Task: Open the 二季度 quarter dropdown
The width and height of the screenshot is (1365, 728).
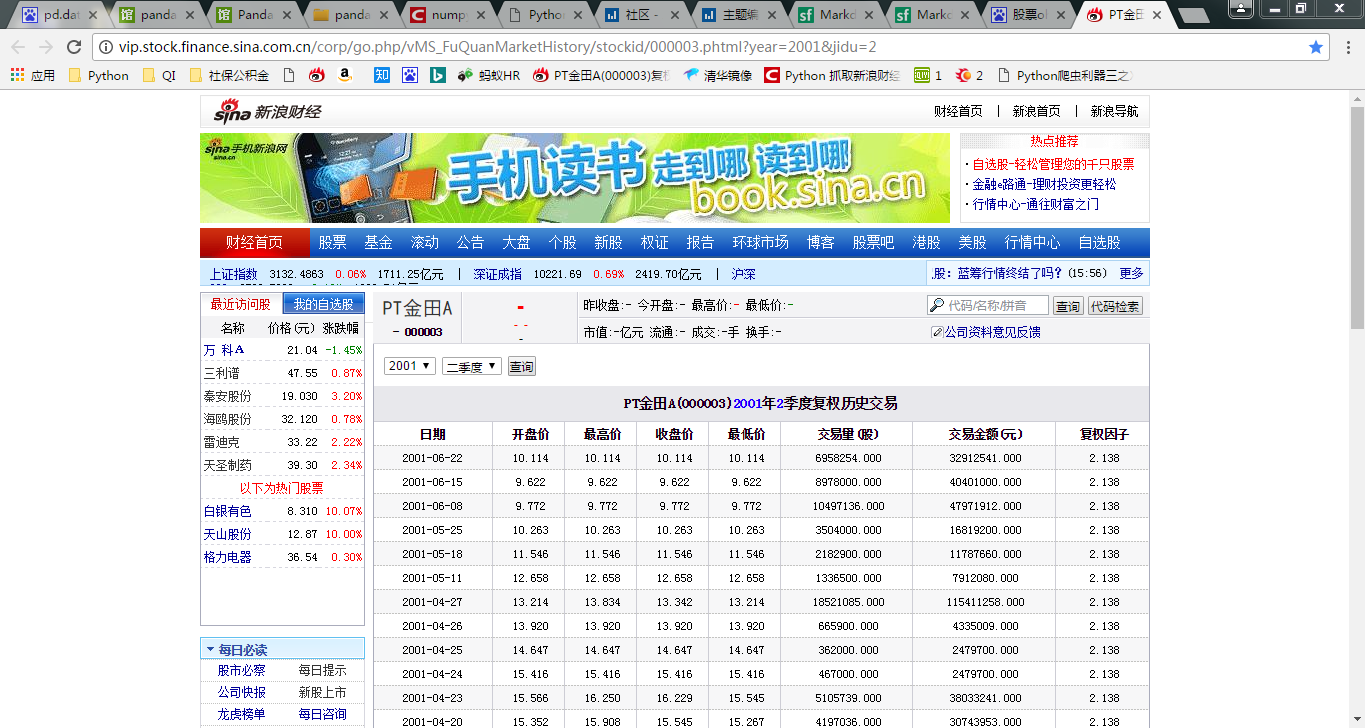Action: pos(472,367)
